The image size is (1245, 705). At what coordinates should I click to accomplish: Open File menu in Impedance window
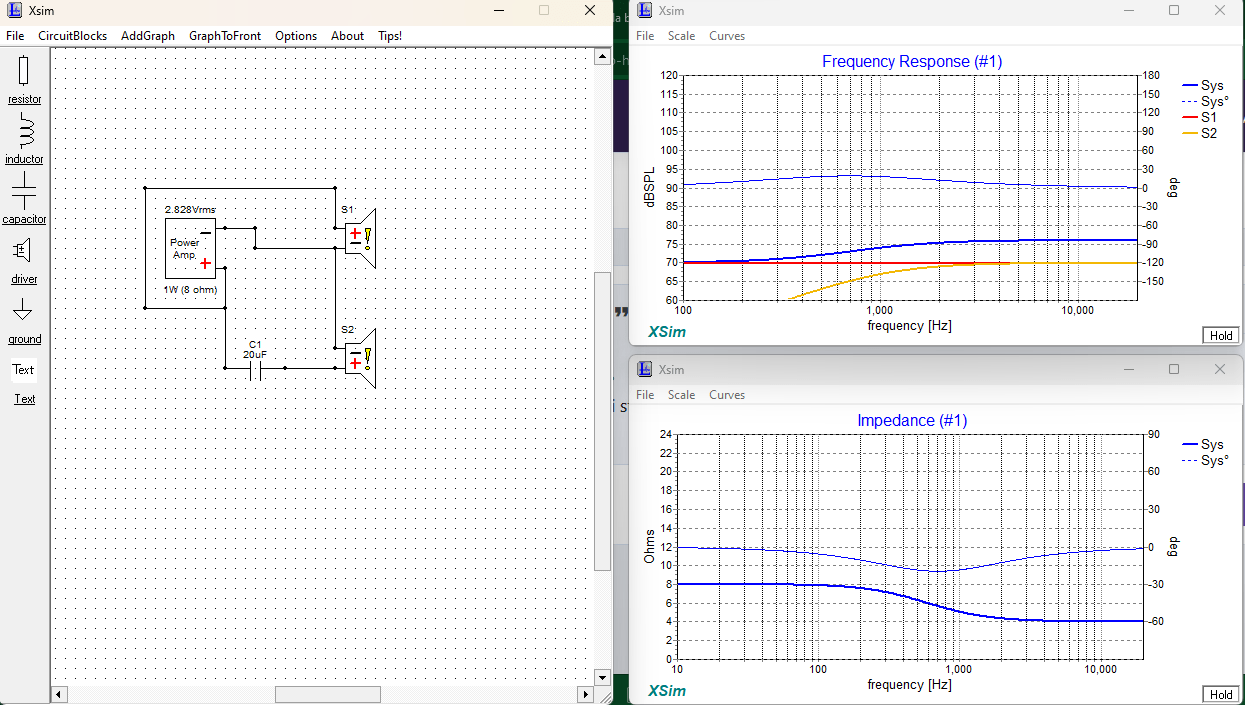click(645, 394)
